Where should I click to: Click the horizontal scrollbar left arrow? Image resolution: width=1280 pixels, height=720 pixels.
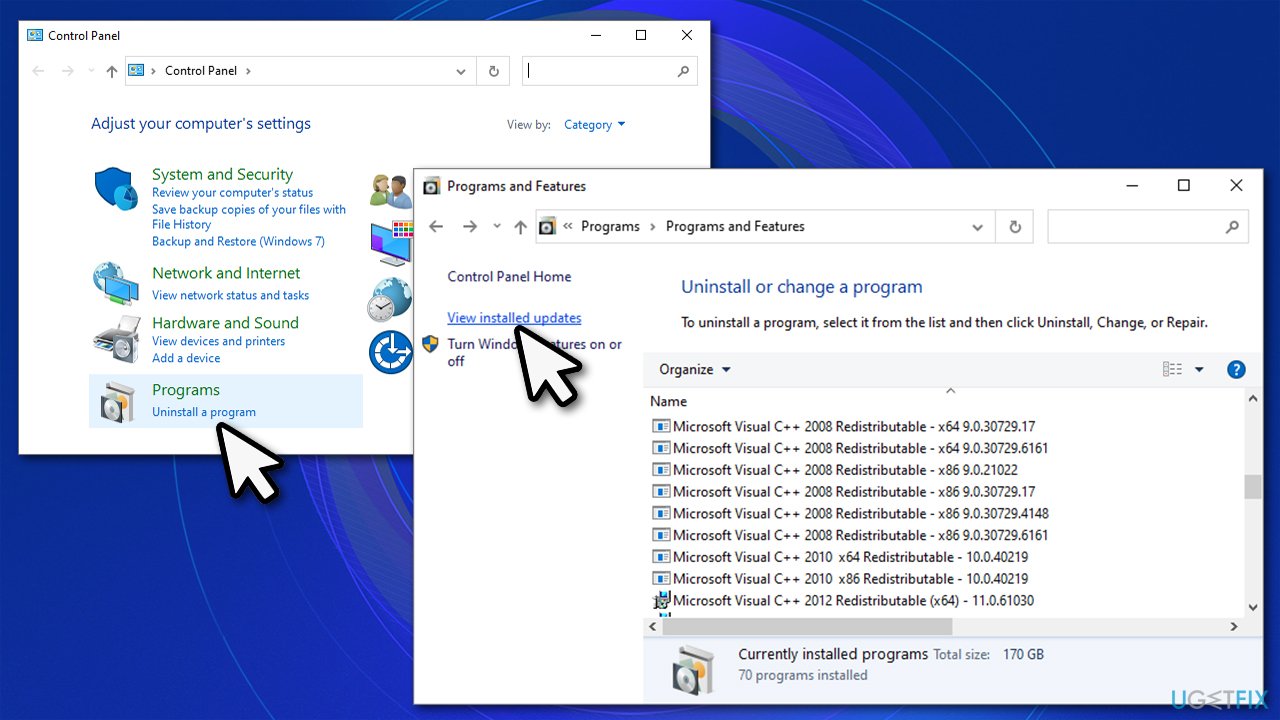[653, 626]
